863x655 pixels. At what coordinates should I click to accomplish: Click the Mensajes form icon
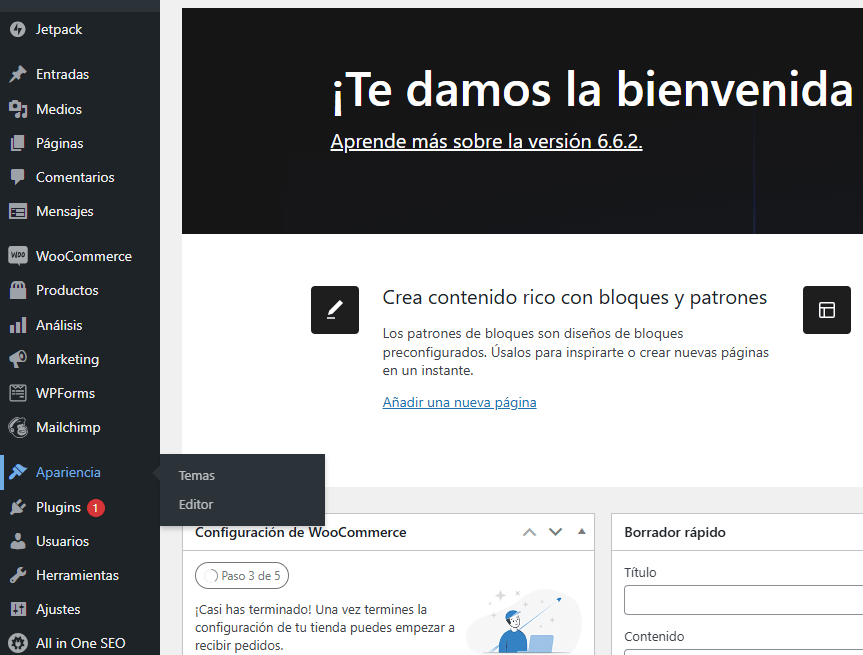tap(18, 211)
